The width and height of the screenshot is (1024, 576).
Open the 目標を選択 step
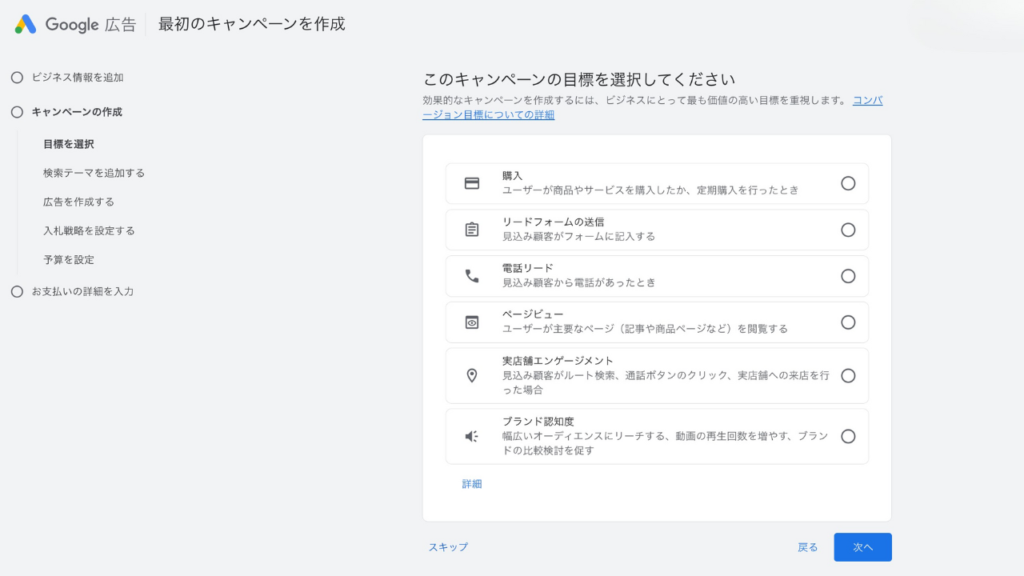(x=69, y=143)
